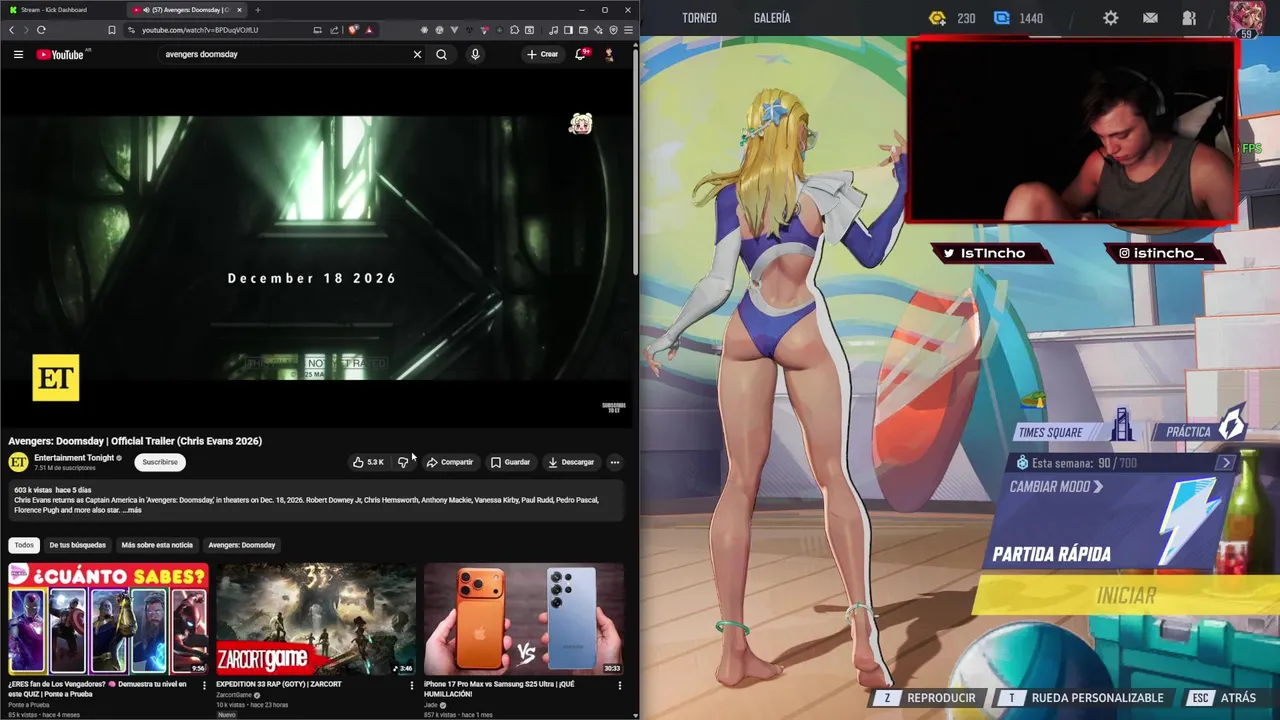The image size is (1280, 720).
Task: Start voice search with microphone icon
Action: pyautogui.click(x=475, y=54)
